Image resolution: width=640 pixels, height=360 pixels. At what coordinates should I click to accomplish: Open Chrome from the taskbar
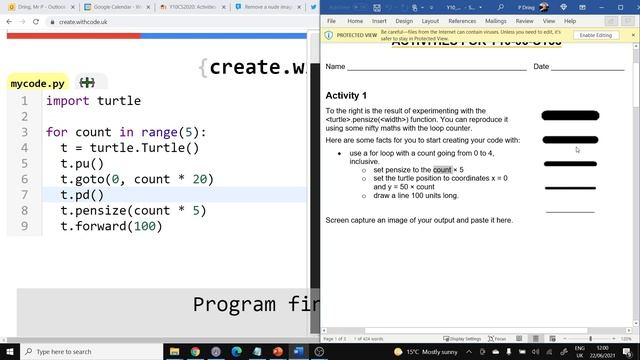(x=195, y=351)
